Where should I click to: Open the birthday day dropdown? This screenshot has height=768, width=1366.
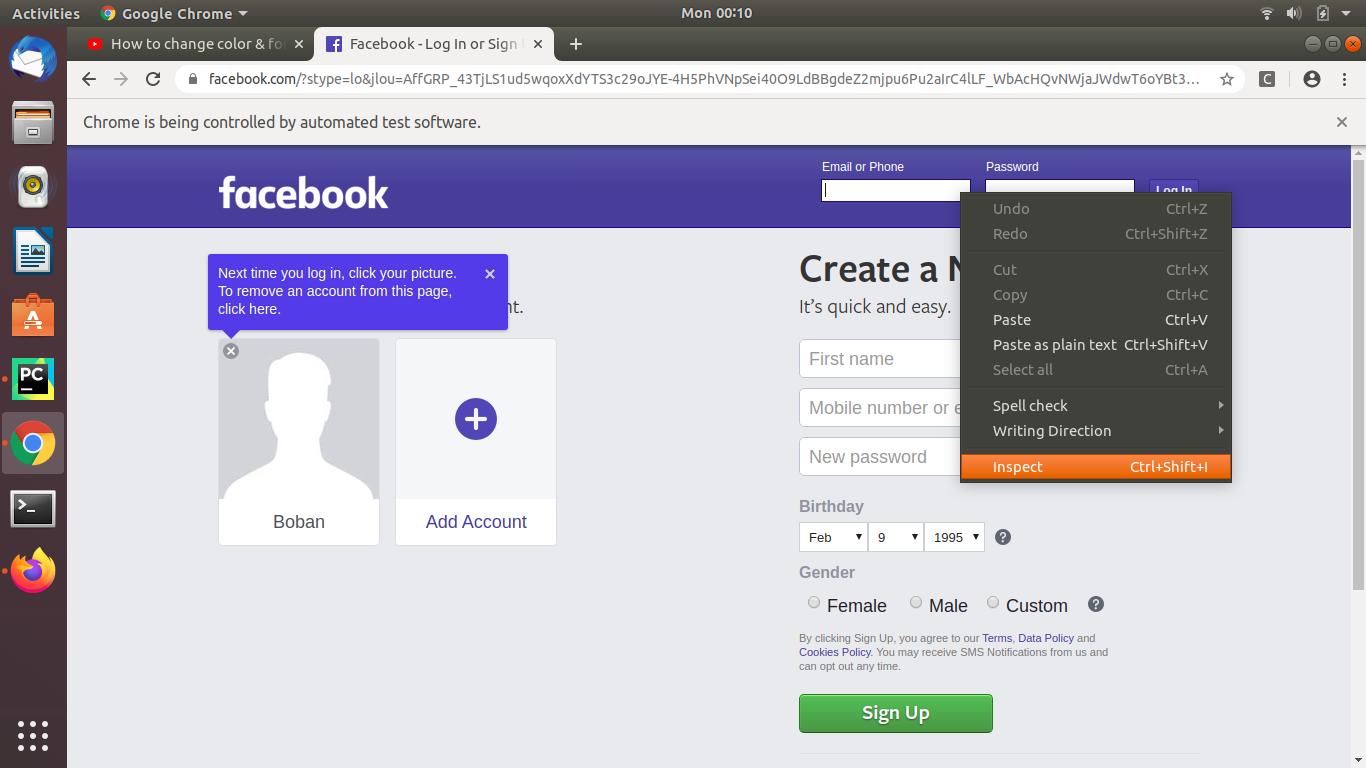(x=895, y=537)
